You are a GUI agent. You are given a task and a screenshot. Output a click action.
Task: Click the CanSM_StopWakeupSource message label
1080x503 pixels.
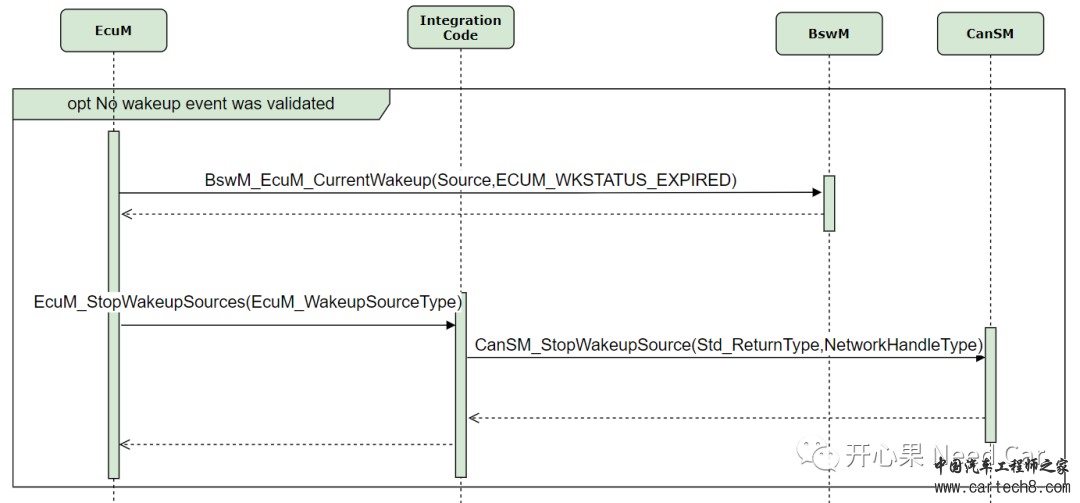[x=729, y=344]
